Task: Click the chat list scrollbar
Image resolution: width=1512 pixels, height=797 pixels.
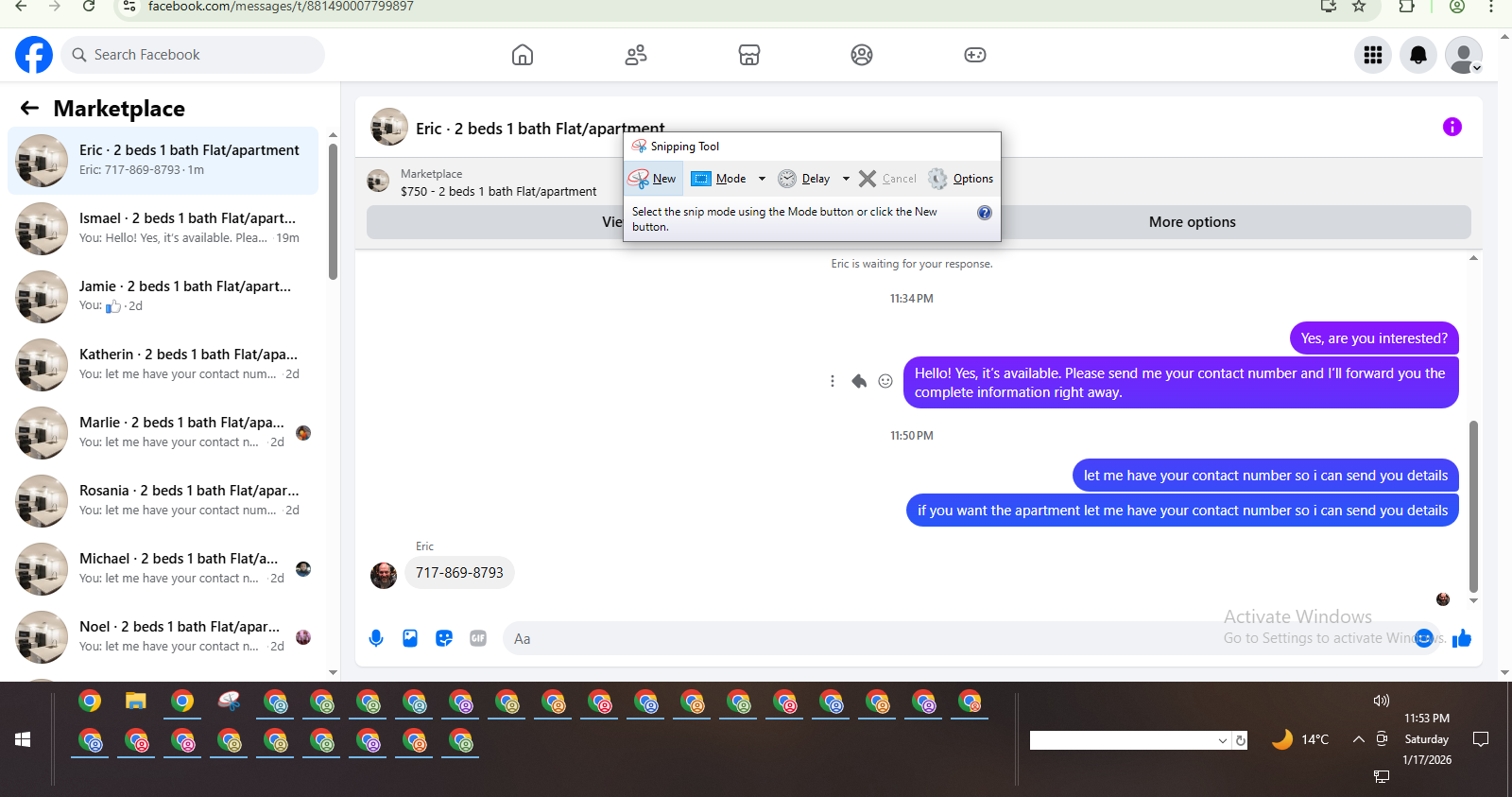Action: [x=333, y=212]
